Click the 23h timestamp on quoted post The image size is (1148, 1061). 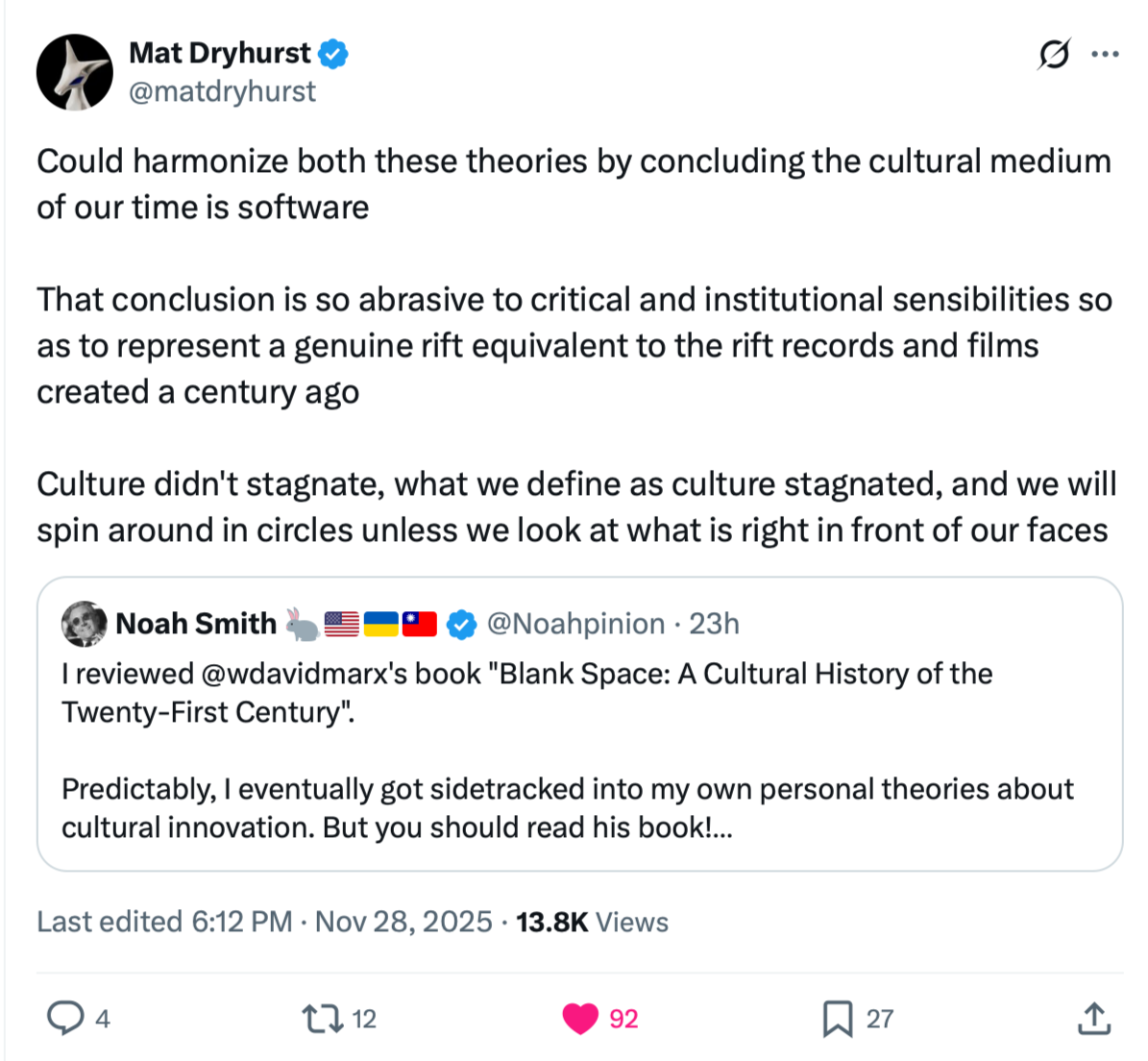tap(714, 624)
